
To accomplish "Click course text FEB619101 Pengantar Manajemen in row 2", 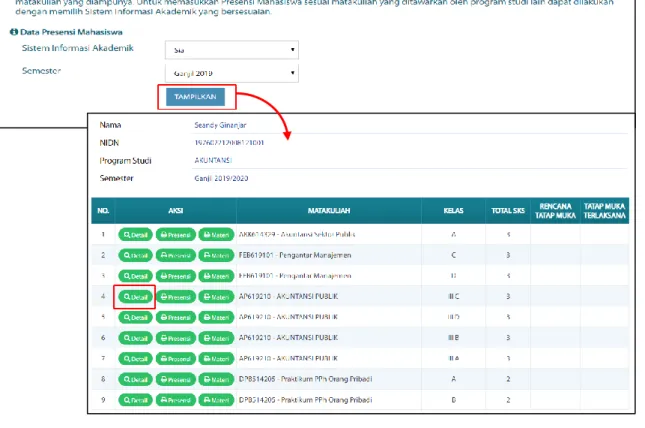I will (295, 255).
